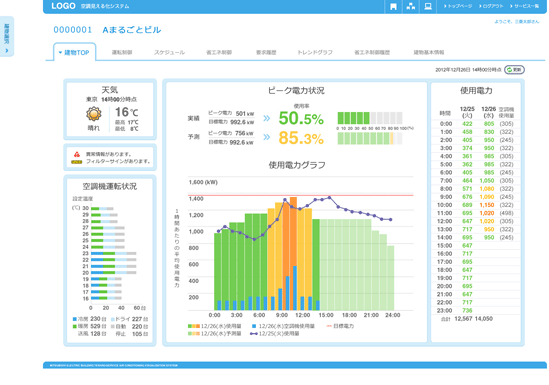Click the double-arrow beside 50.5% usage
Viewport: 549px width, 385px height.
(x=266, y=118)
